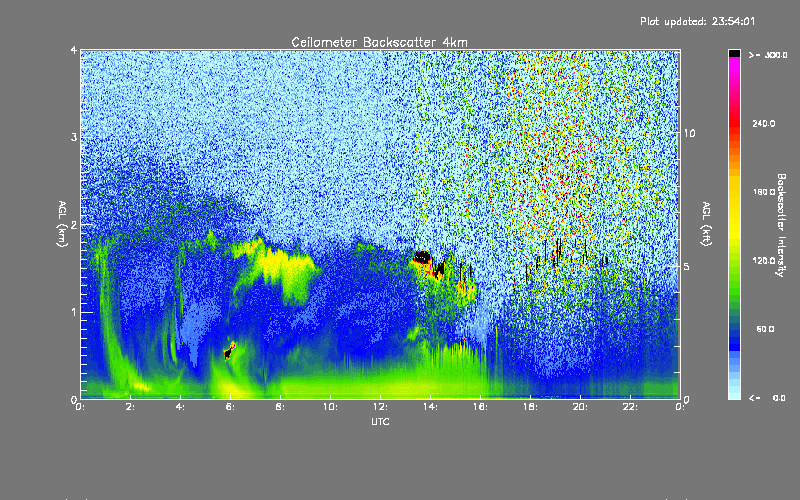Click the '240.0' colorbar value
The height and width of the screenshot is (500, 800).
point(764,123)
